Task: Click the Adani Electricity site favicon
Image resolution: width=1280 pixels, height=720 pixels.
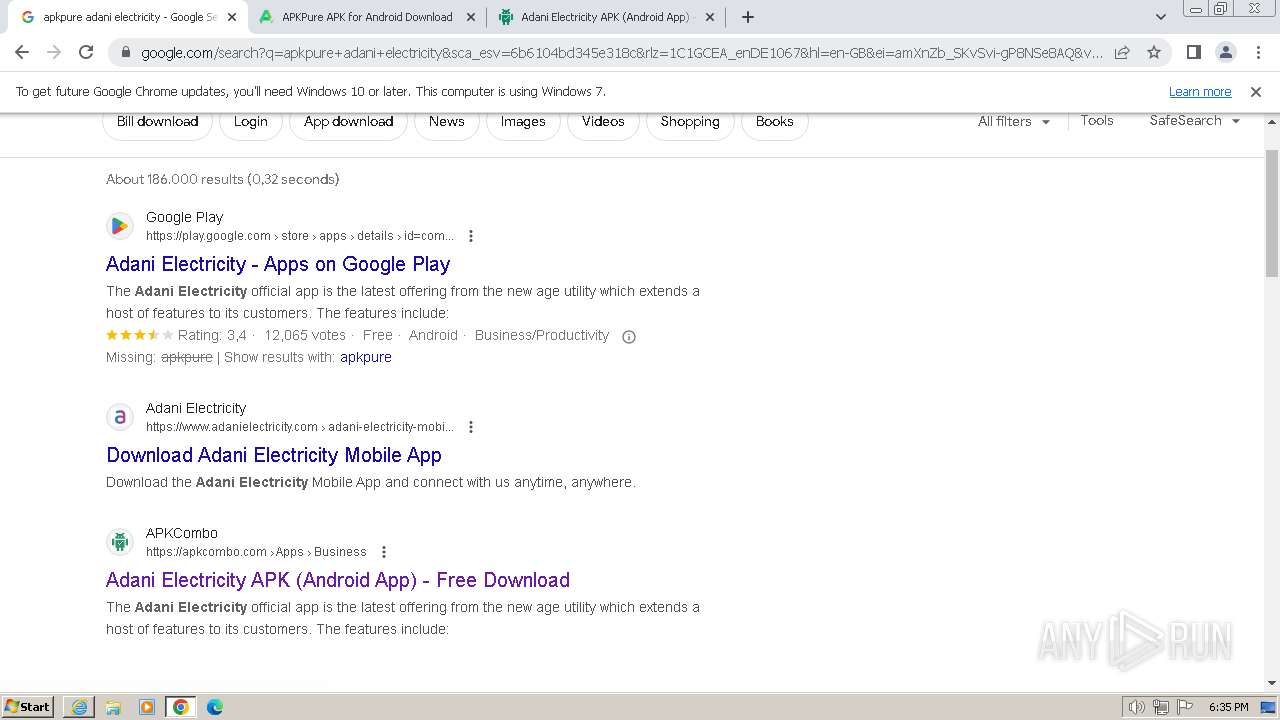Action: pos(120,417)
